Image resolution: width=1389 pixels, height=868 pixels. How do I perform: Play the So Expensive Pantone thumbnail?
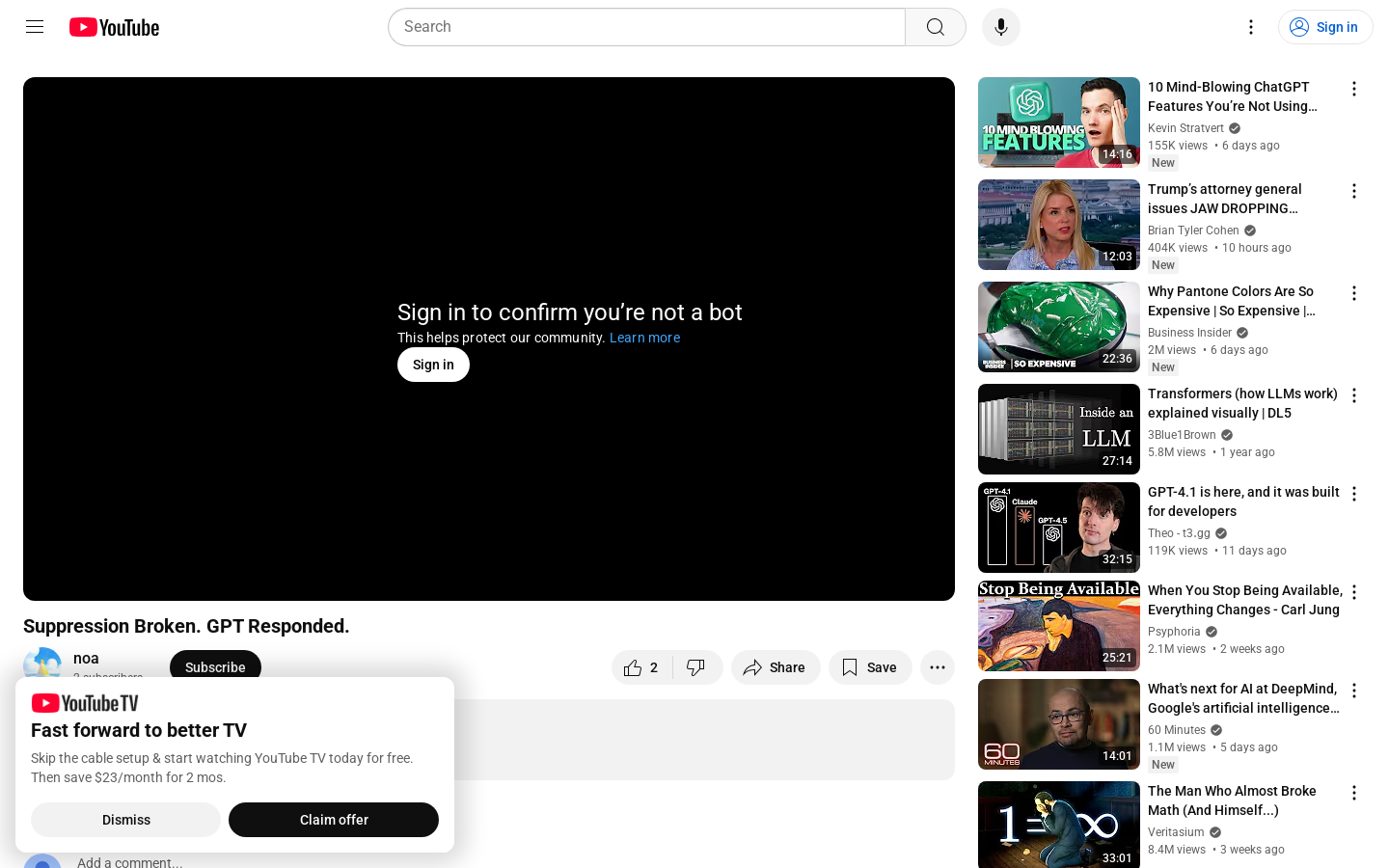point(1059,327)
